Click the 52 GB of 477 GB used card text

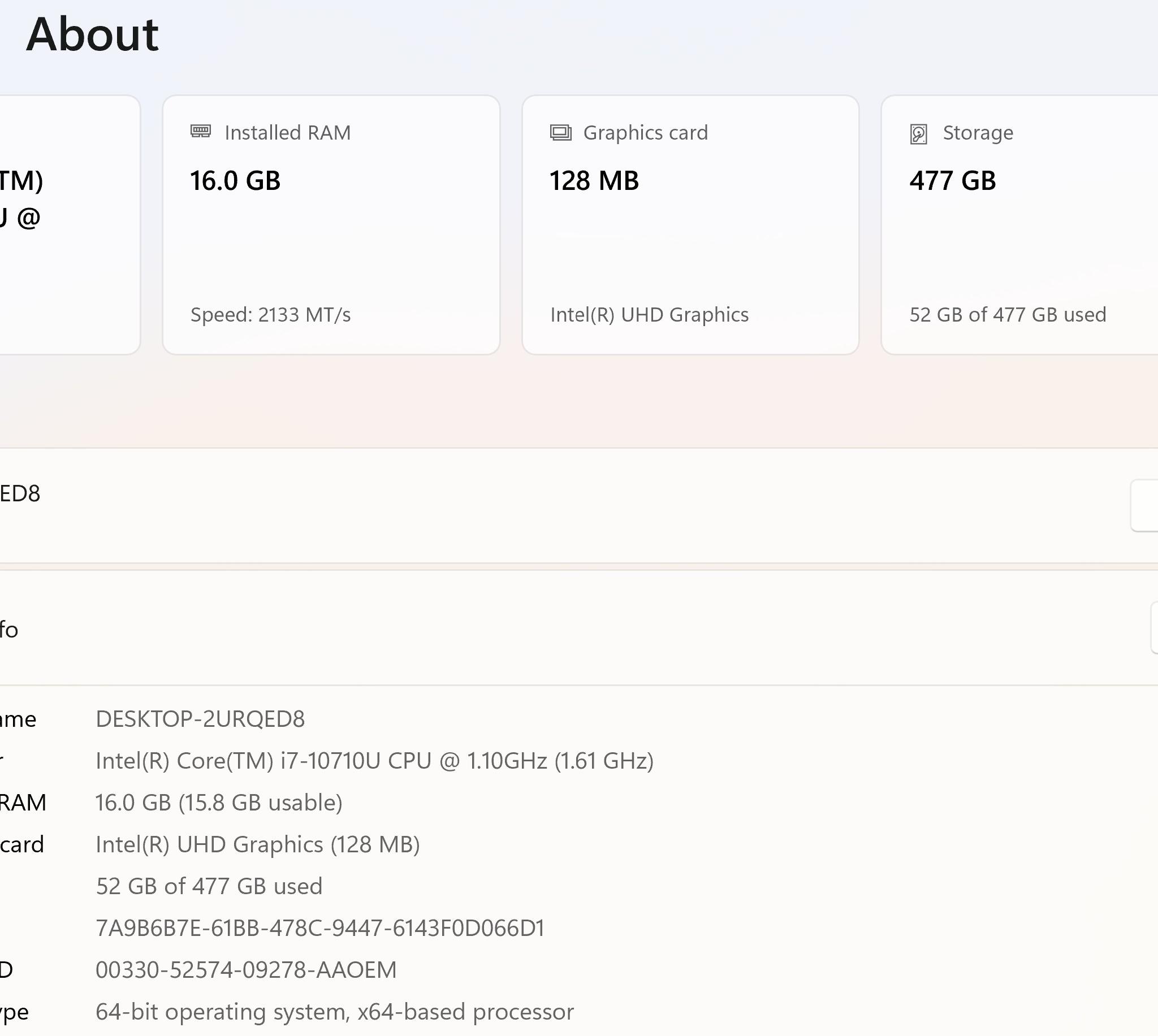tap(1008, 315)
